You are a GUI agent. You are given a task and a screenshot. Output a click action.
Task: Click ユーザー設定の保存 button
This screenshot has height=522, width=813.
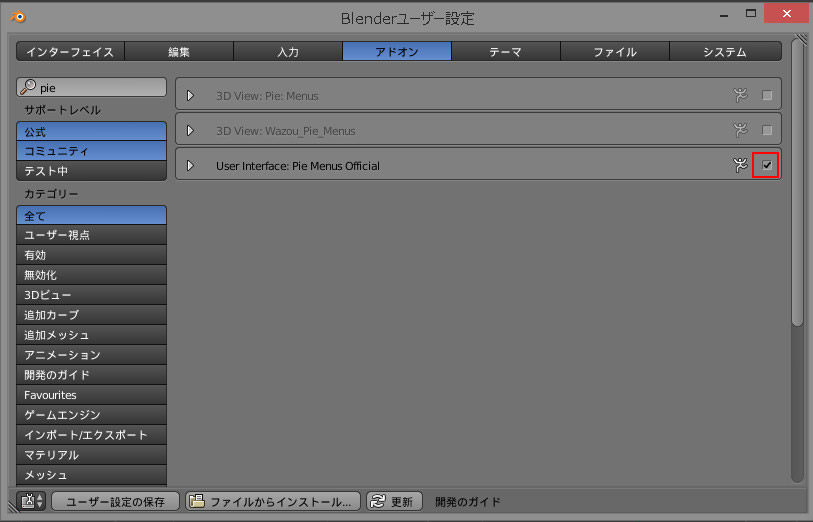point(115,501)
